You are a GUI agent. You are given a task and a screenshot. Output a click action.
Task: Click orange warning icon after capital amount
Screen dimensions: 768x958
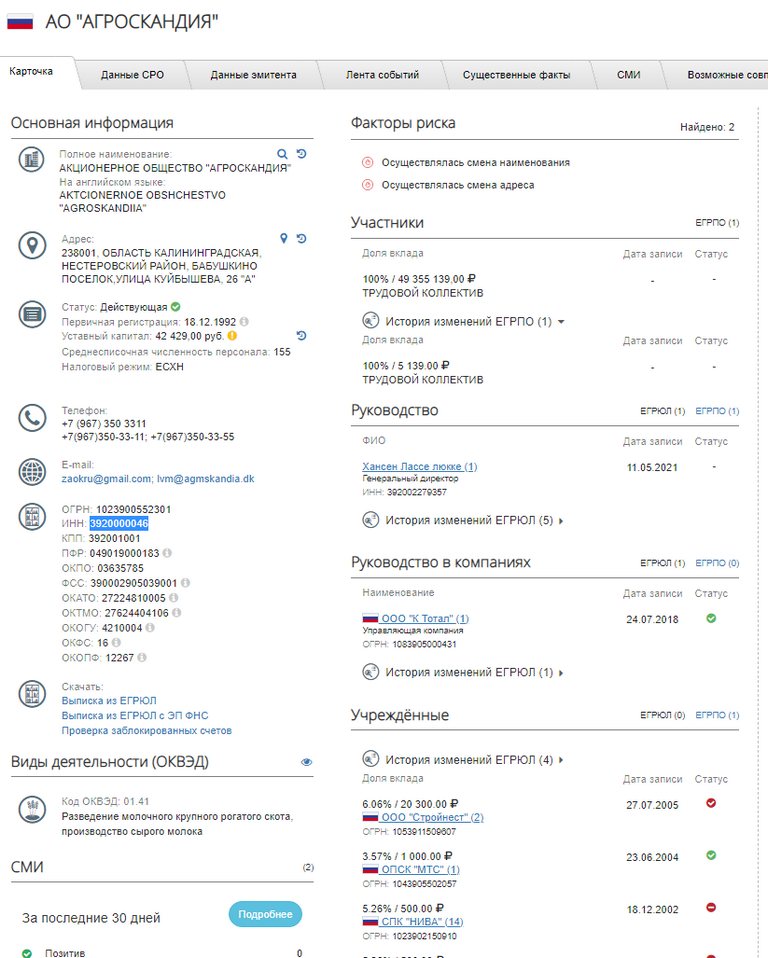(x=231, y=336)
